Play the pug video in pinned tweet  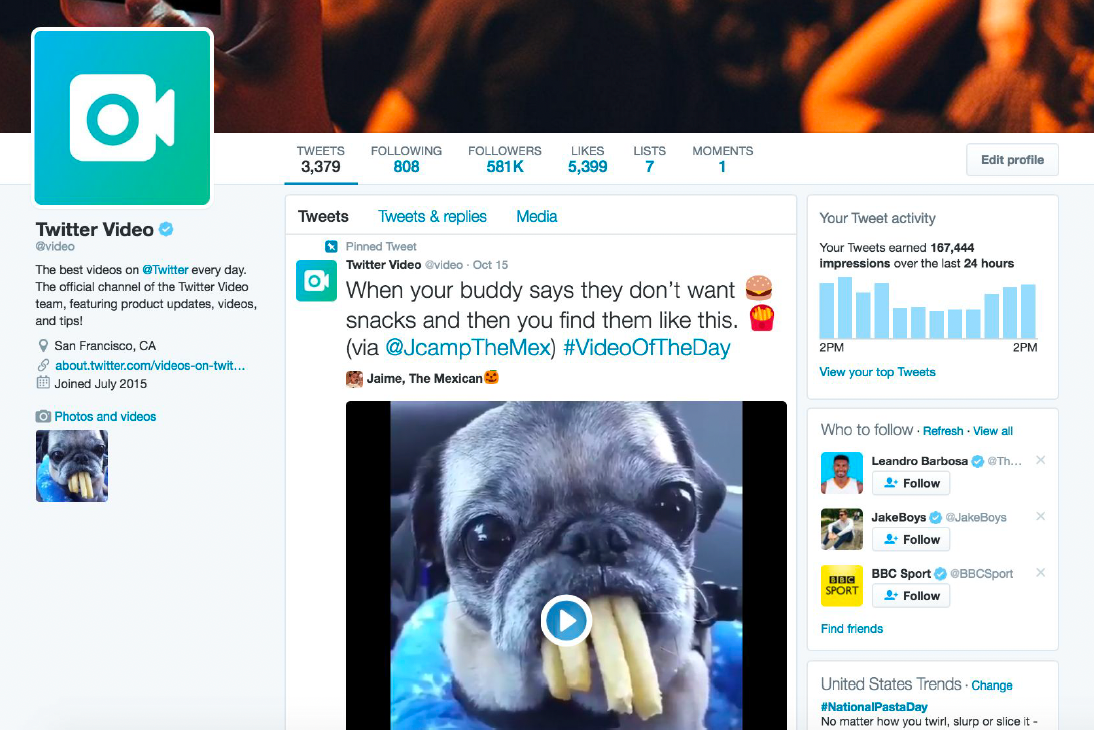click(565, 620)
